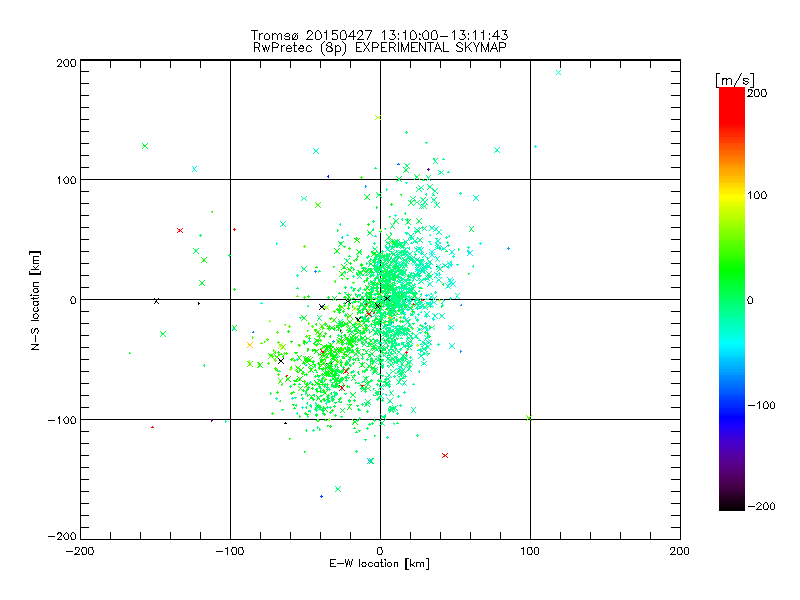Image resolution: width=800 pixels, height=600 pixels.
Task: Click the x-axis tick label '-200'
Action: pos(80,551)
